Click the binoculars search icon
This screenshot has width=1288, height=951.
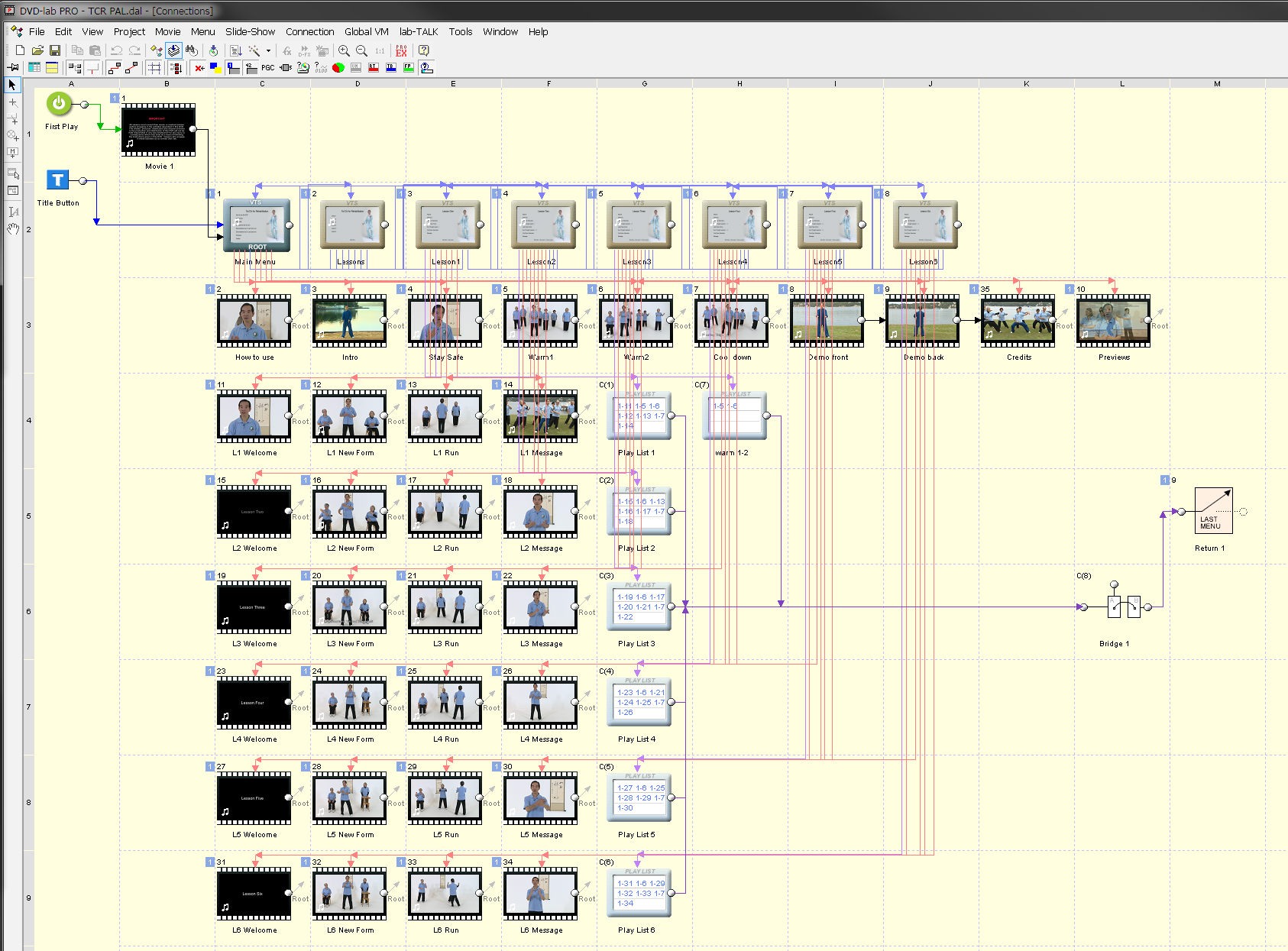click(191, 50)
